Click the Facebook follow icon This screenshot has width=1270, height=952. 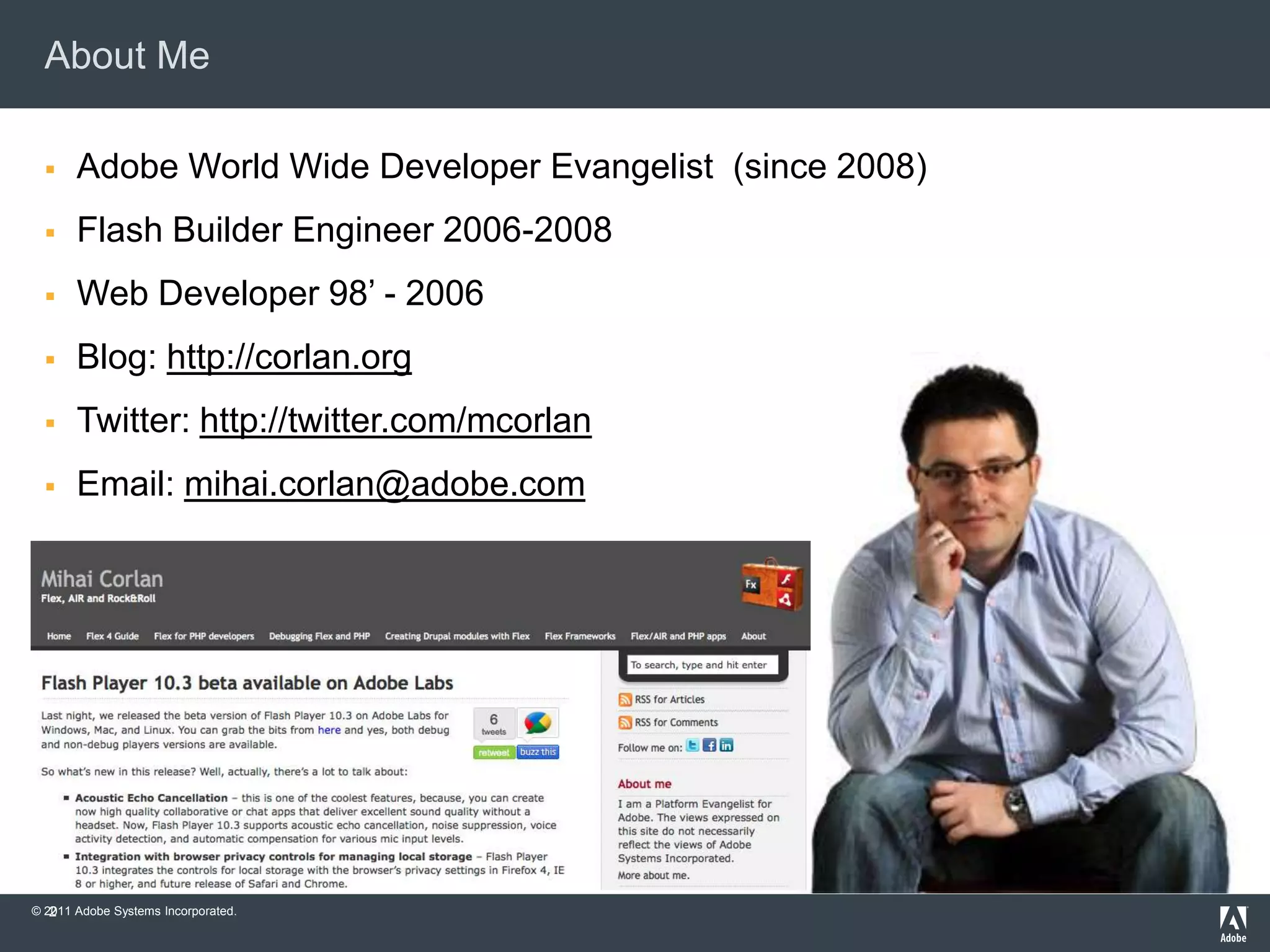[709, 746]
